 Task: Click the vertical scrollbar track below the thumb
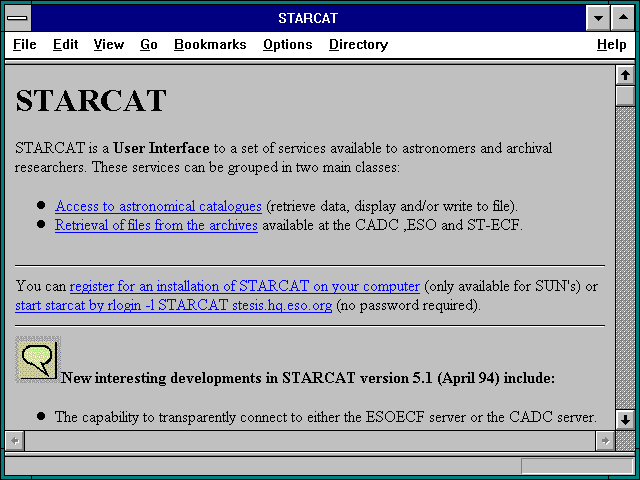625,257
